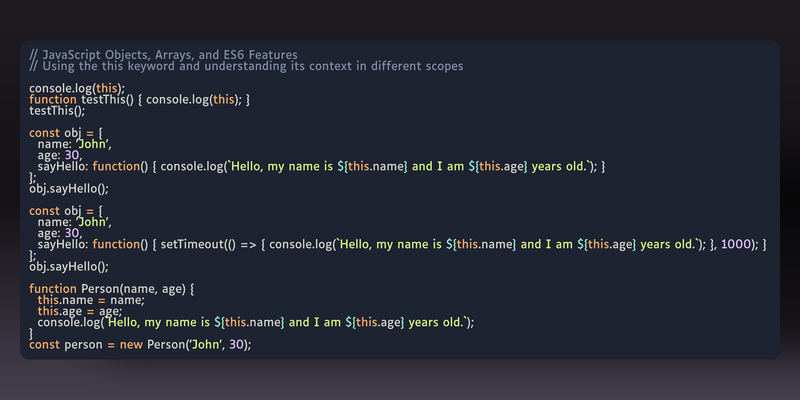Screen dimensions: 800x400
Task: Click the console.log(this); statement at the top
Action: [77, 88]
